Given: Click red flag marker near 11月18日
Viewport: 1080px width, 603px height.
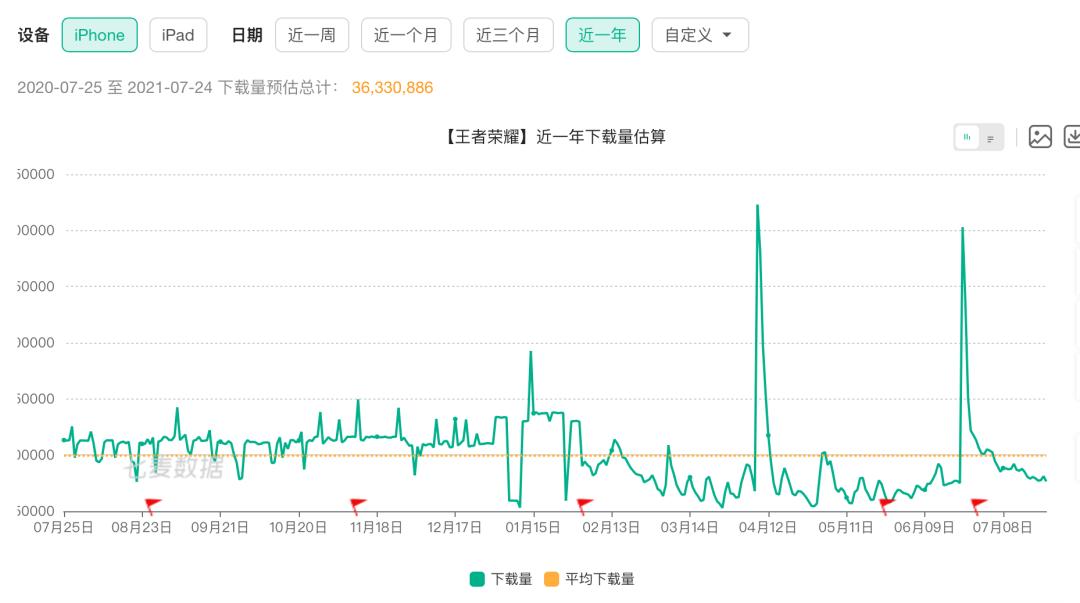Looking at the screenshot, I should (x=357, y=505).
